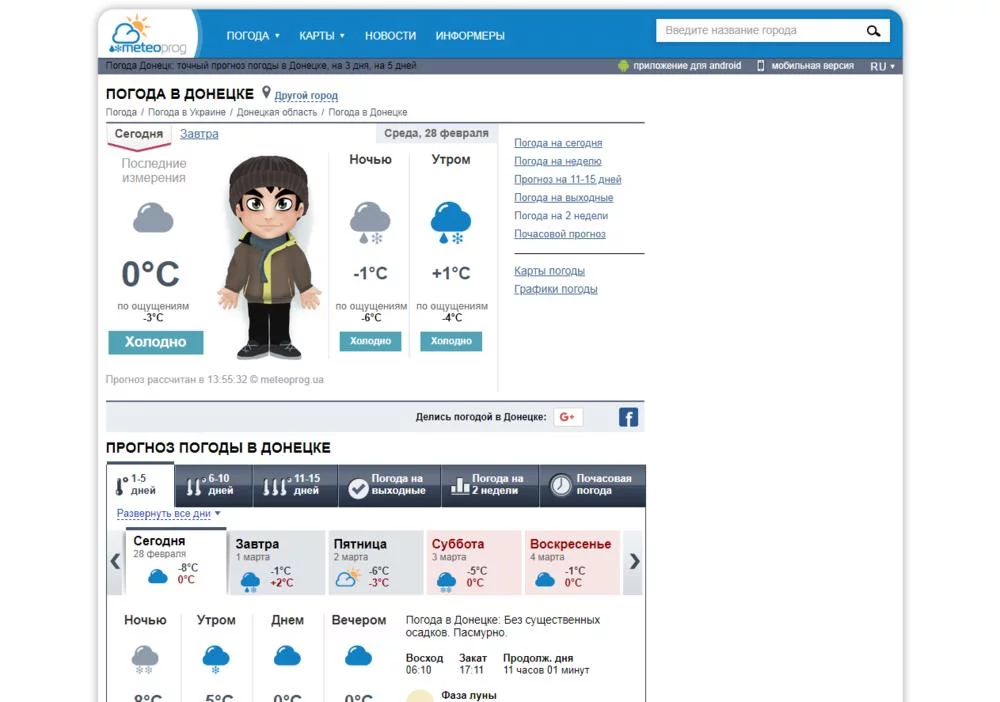This screenshot has width=1000, height=702.
Task: Click Saturday's snow cloud icon
Action: [x=446, y=581]
